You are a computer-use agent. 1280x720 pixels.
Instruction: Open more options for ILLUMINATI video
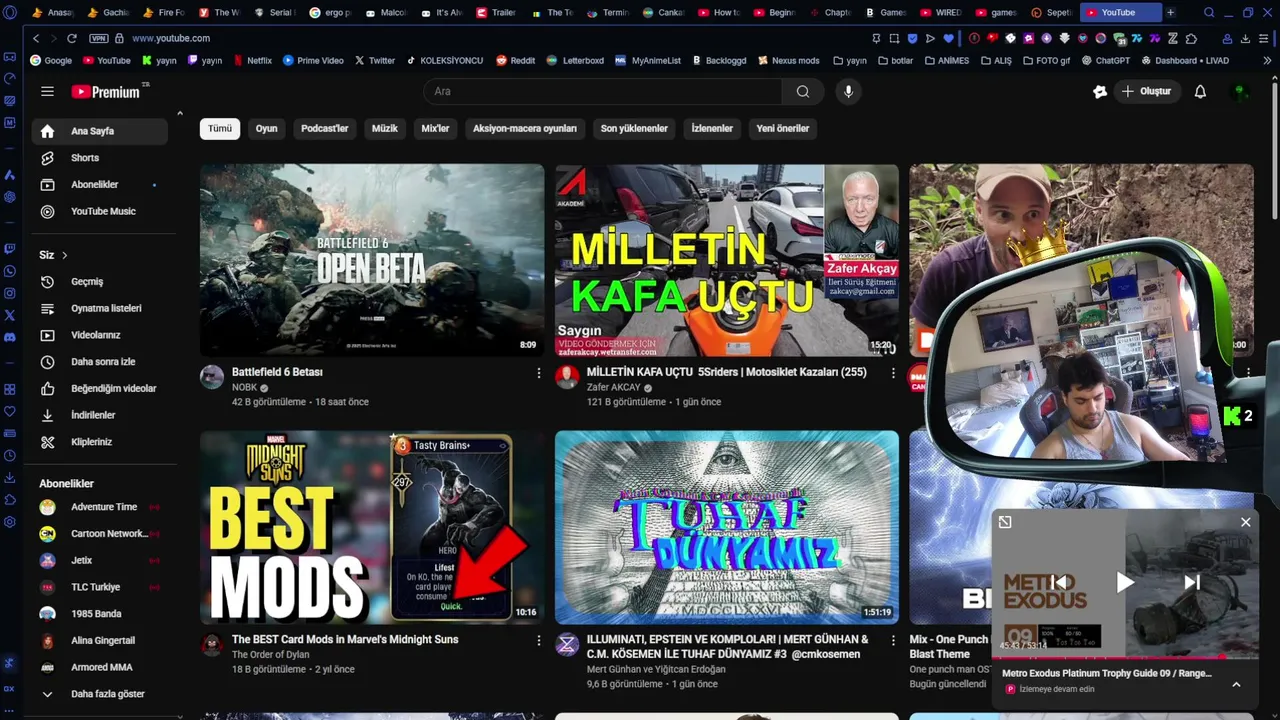(x=893, y=640)
